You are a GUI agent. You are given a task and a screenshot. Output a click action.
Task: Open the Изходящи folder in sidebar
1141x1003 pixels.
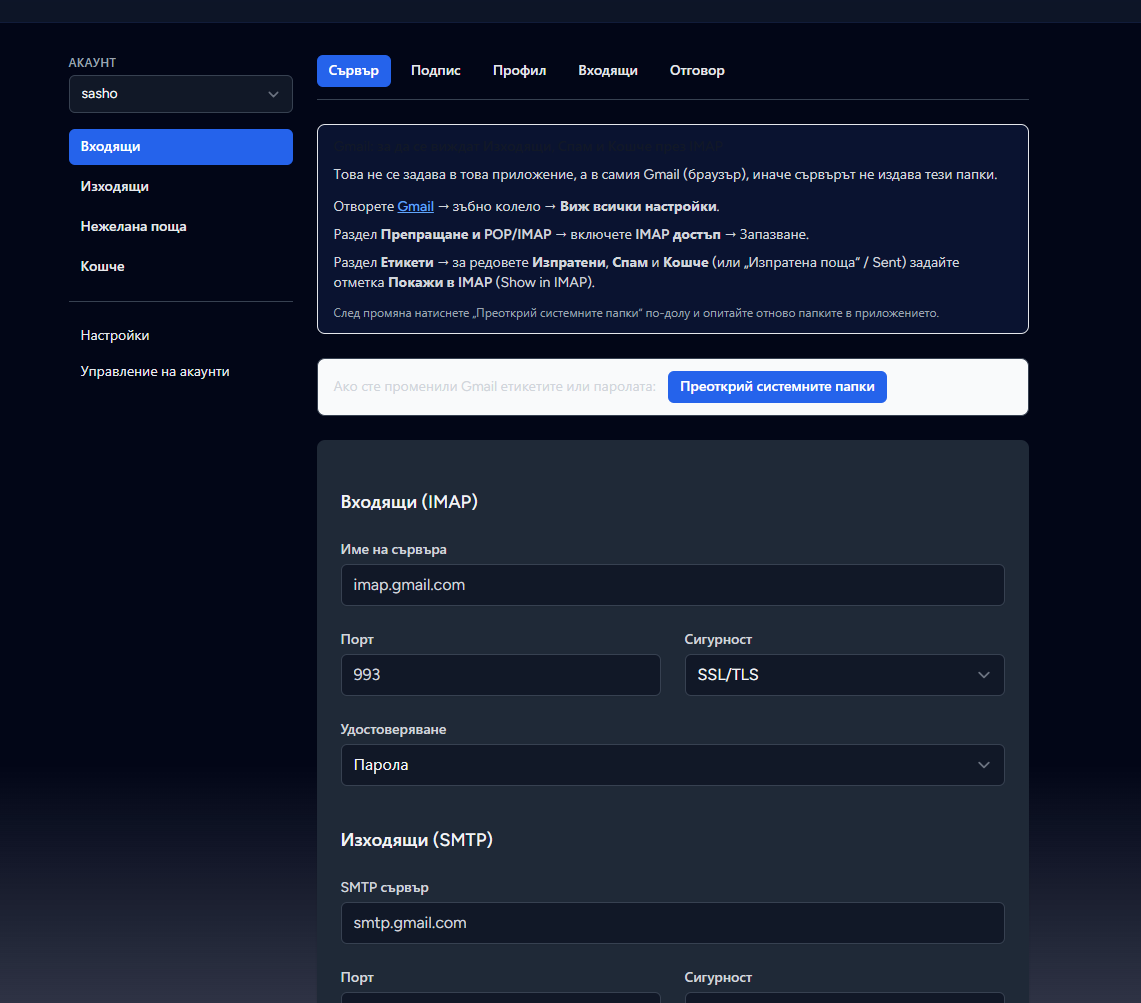pyautogui.click(x=181, y=187)
